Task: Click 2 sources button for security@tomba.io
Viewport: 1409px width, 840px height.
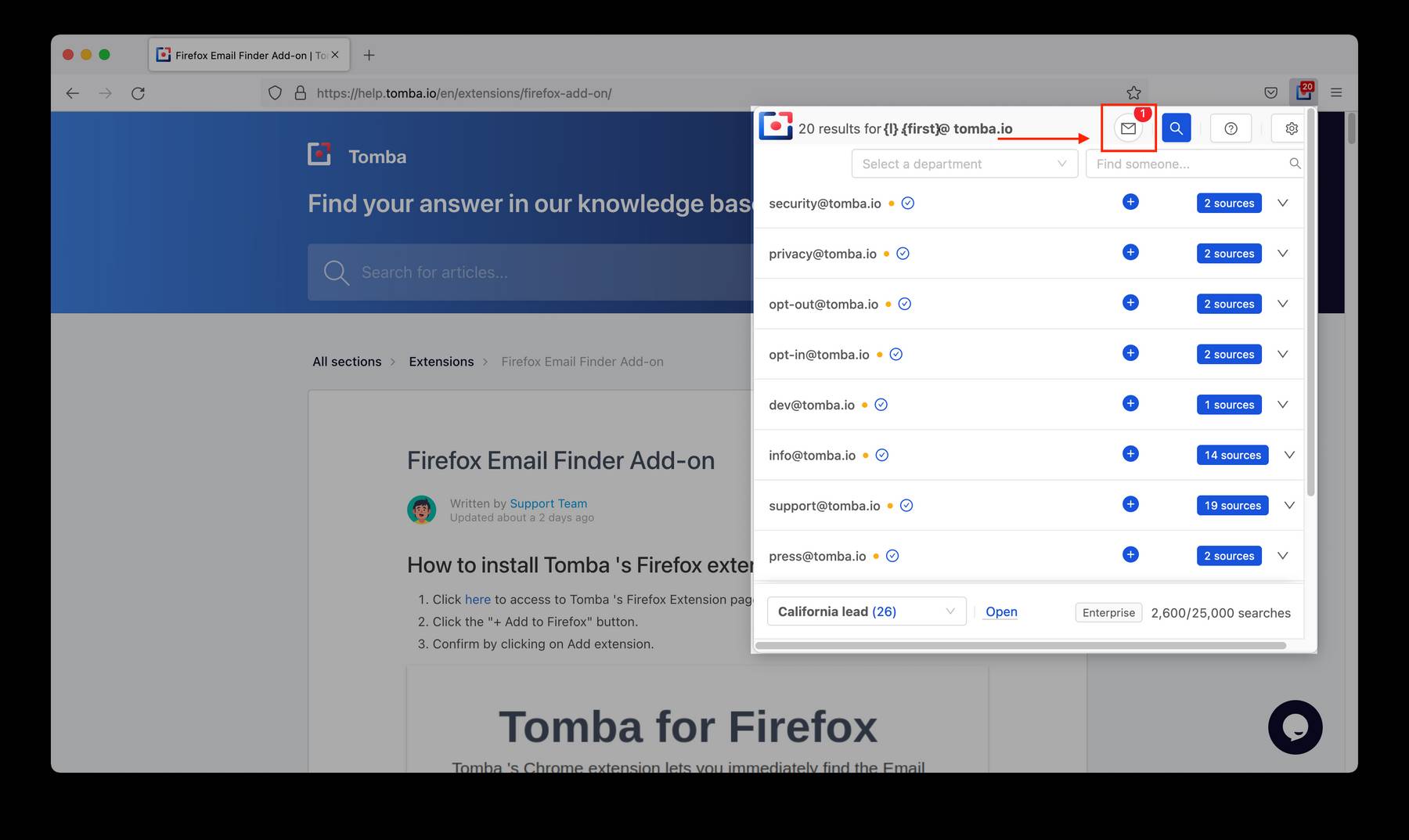Action: (1229, 203)
